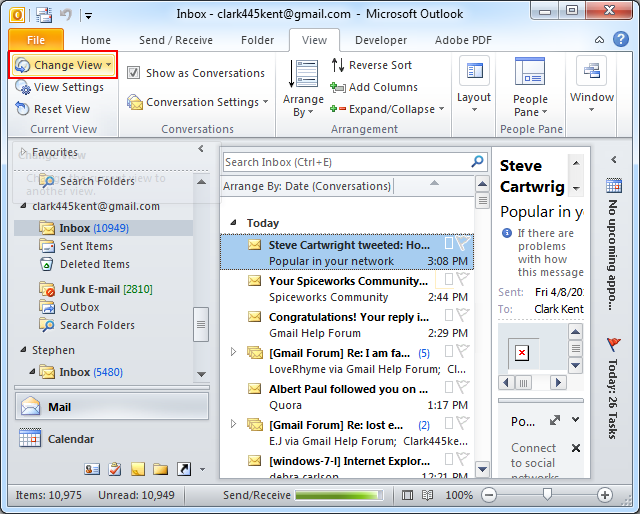Screen dimensions: 640x514
Task: Open Folder List via folder icon
Action: 160,469
